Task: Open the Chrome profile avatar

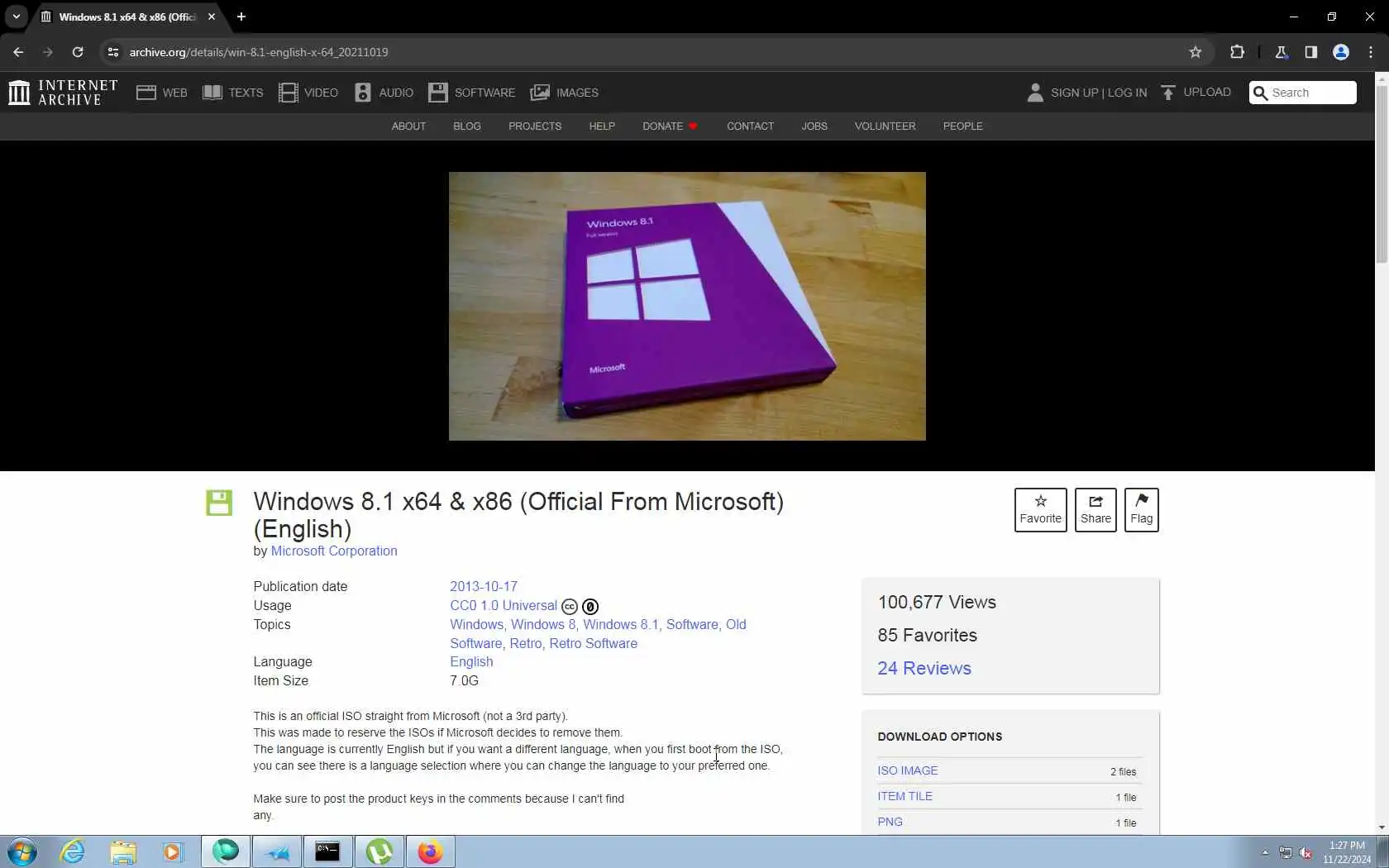Action: click(x=1341, y=52)
